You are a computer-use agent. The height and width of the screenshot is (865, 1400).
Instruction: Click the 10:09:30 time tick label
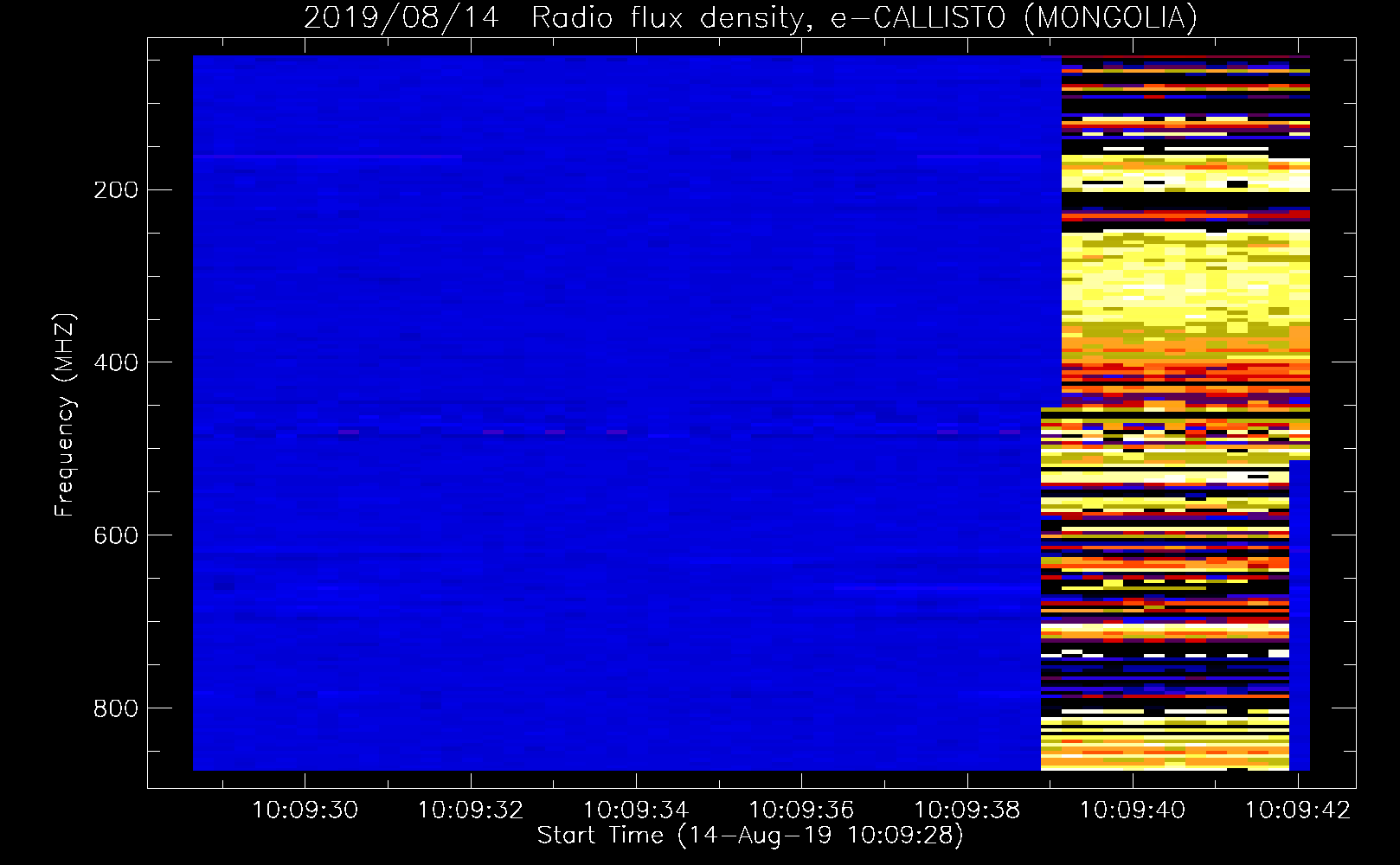coord(305,810)
